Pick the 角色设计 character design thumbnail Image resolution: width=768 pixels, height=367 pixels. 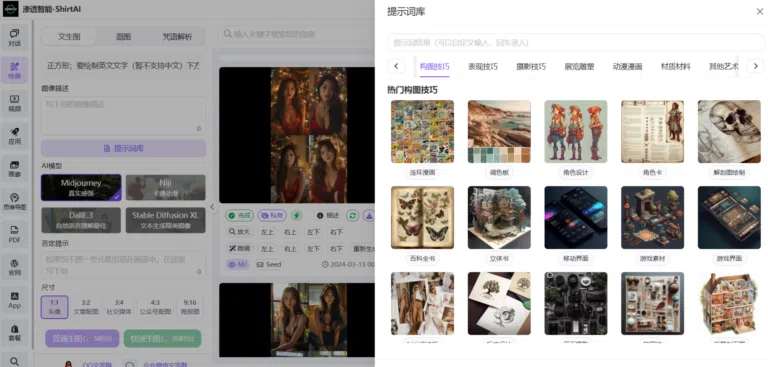coord(576,132)
